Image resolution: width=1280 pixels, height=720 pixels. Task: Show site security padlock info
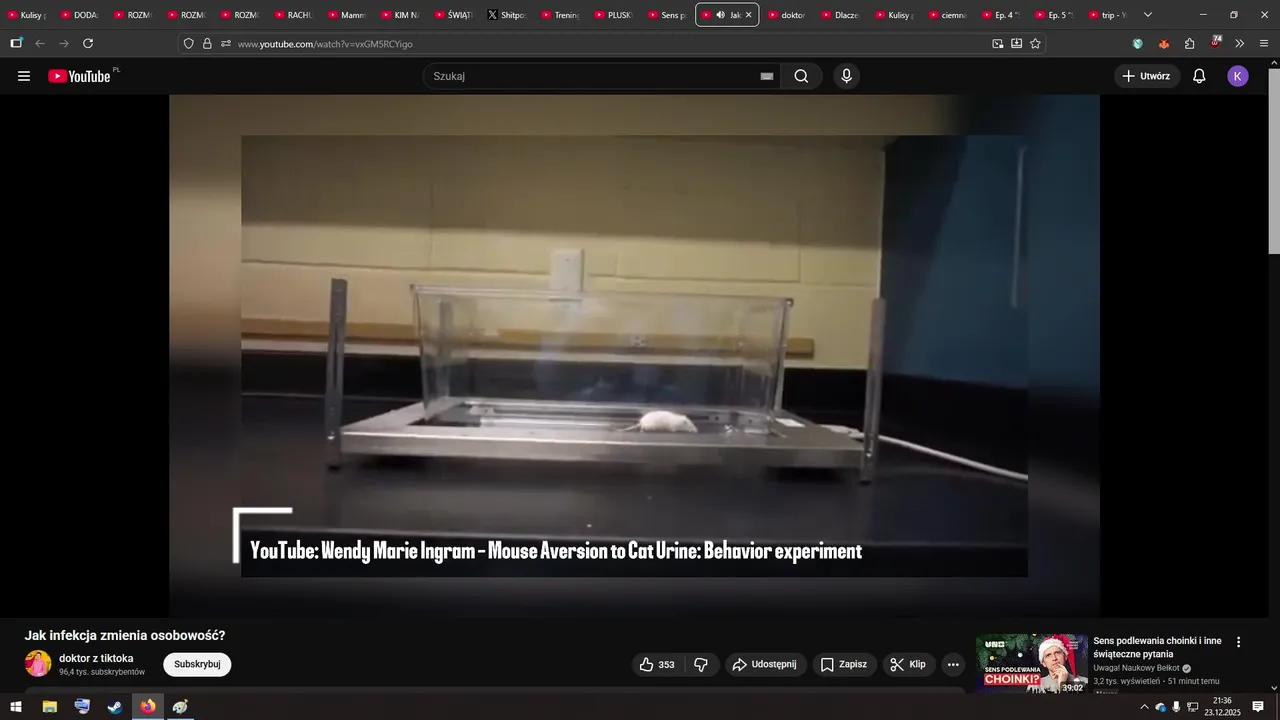point(207,43)
